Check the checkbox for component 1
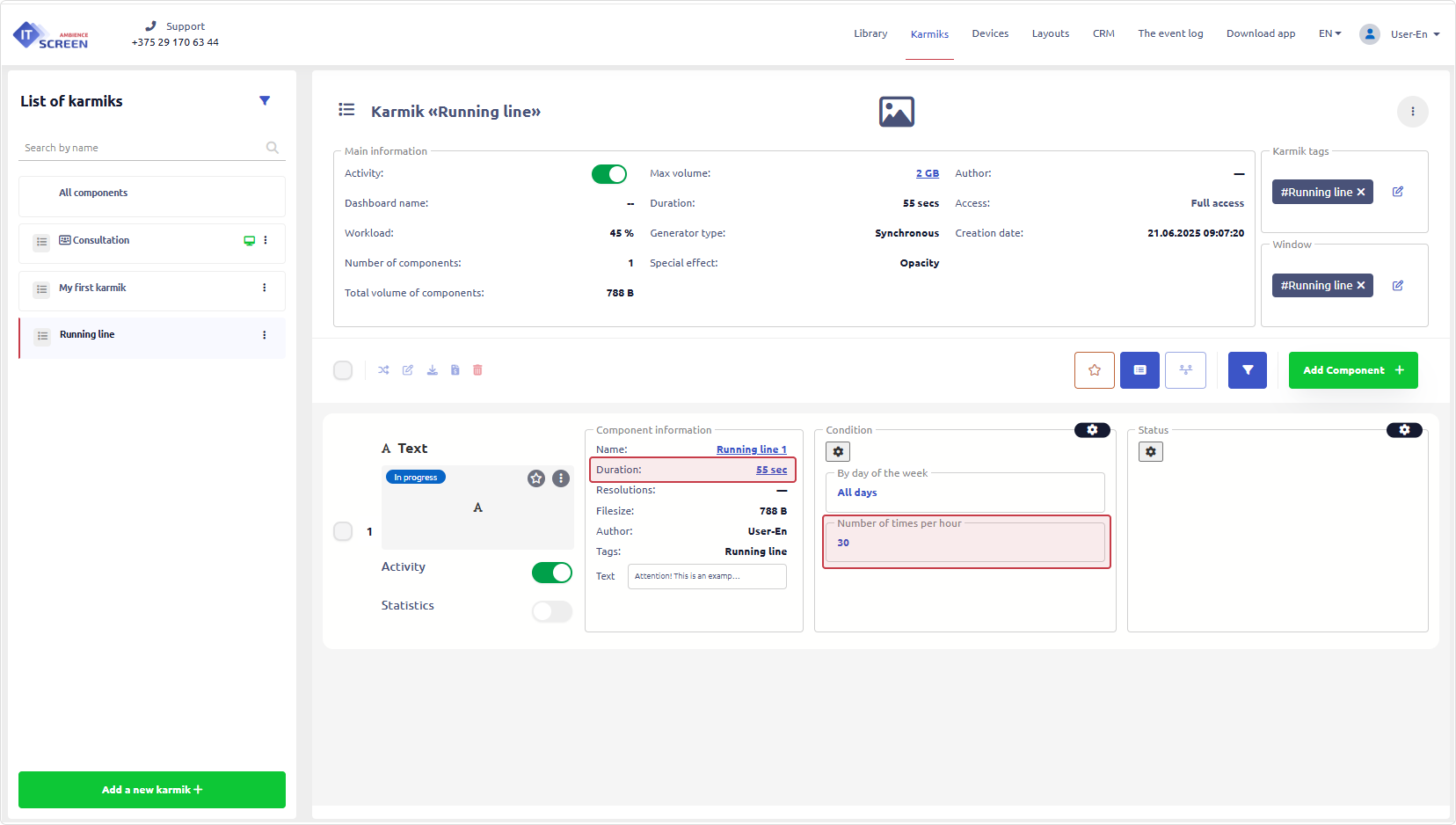 [x=343, y=531]
